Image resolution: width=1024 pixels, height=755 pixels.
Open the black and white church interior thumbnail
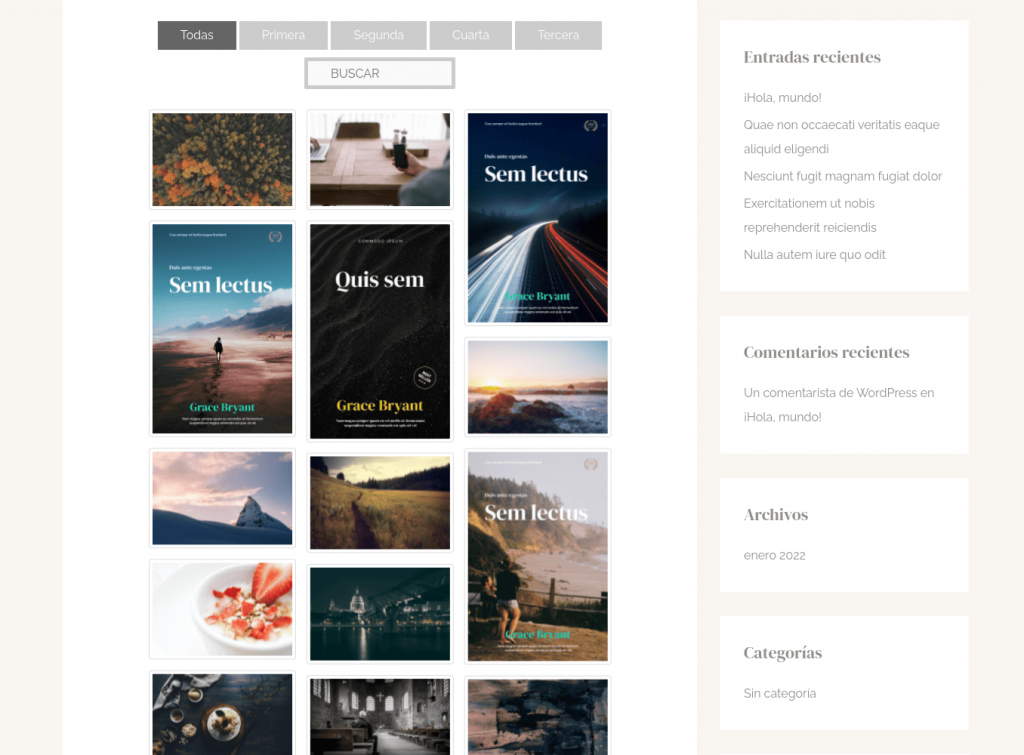click(x=379, y=716)
